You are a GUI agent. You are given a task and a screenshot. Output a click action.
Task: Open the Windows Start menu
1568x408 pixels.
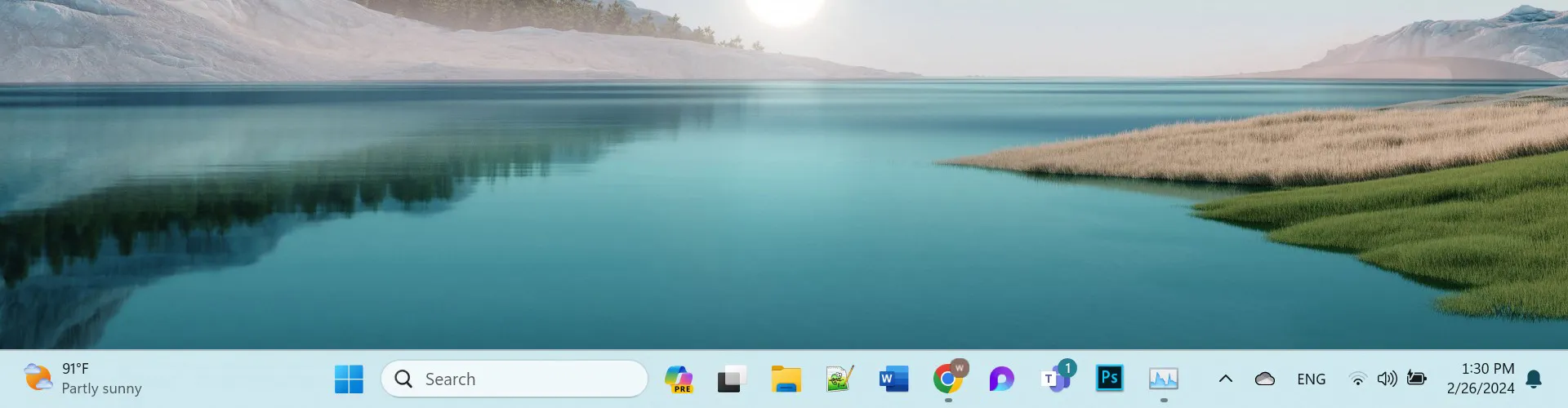pyautogui.click(x=349, y=379)
